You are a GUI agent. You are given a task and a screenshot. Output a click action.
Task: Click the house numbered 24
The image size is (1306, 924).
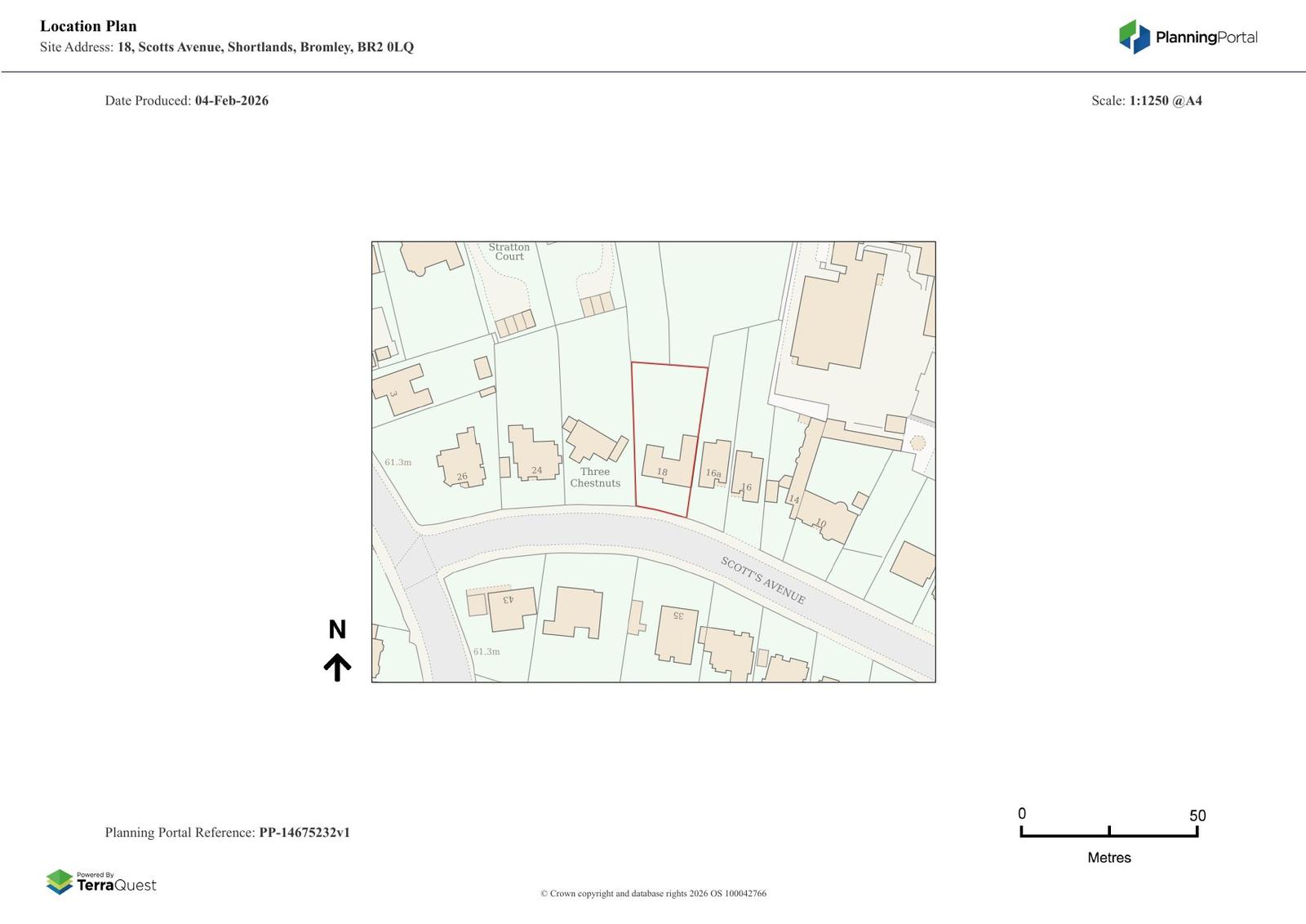pos(534,454)
